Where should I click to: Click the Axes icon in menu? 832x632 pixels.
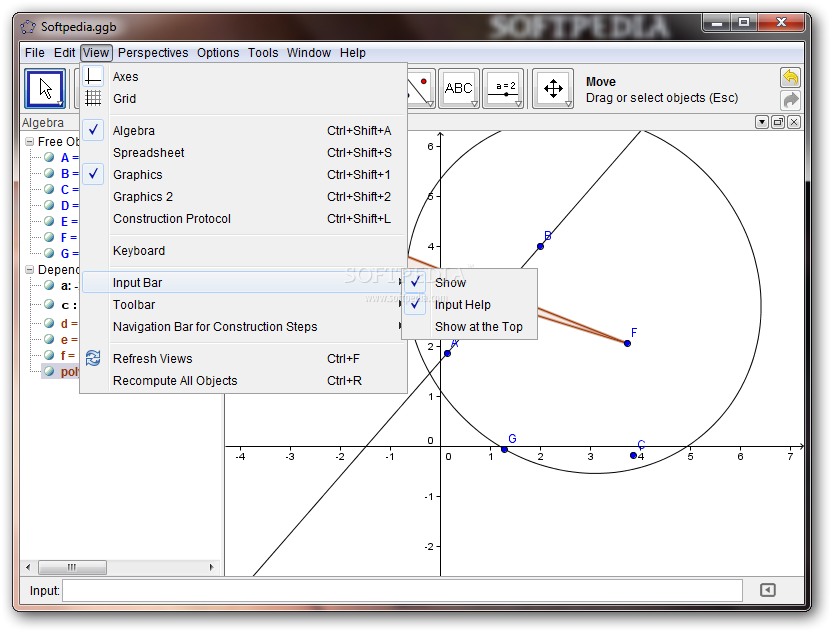coord(93,76)
